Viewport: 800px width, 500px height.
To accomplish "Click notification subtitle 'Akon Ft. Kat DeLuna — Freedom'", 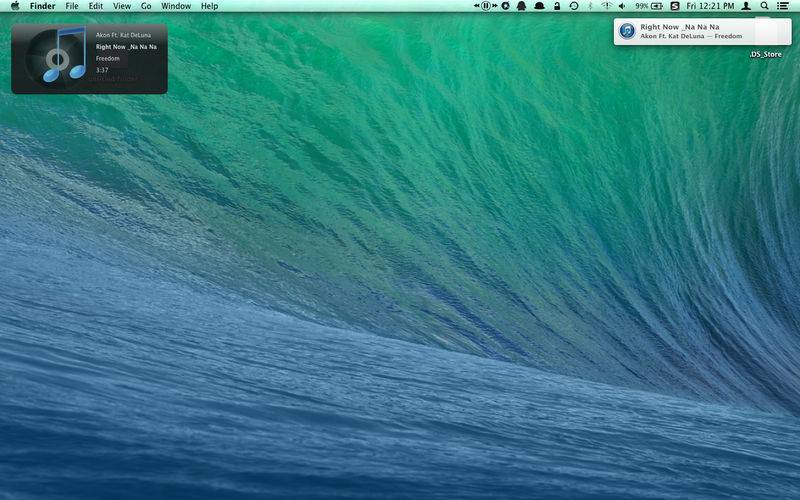I will (x=691, y=36).
